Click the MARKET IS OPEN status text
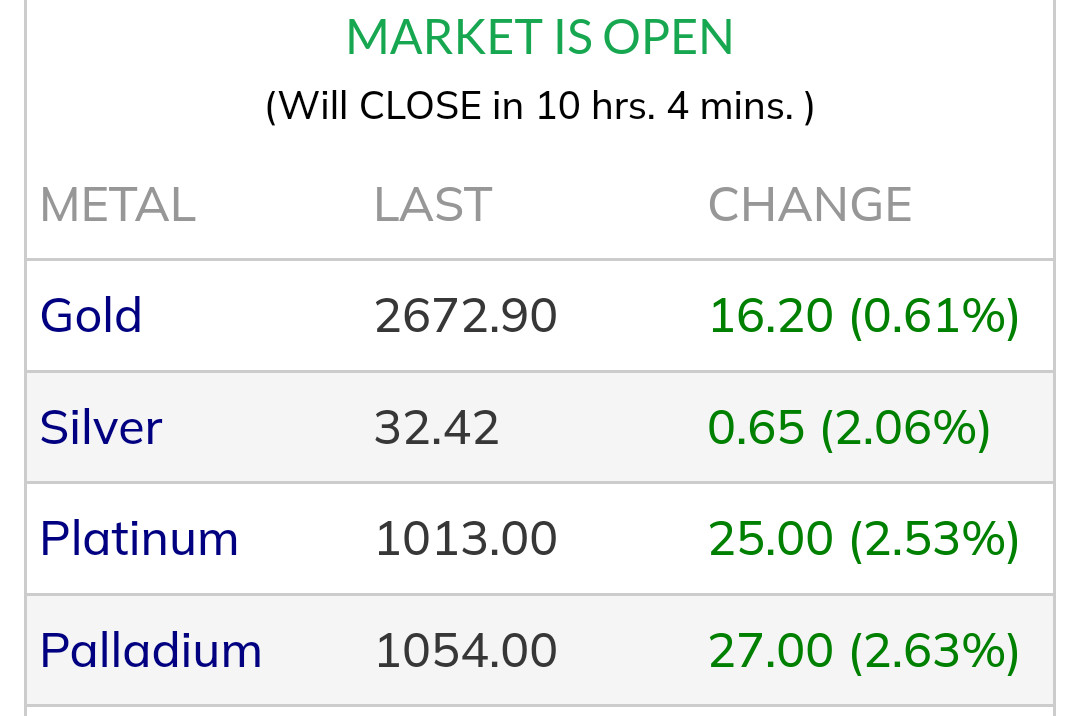Viewport: 1080px width, 716px height. click(x=540, y=38)
